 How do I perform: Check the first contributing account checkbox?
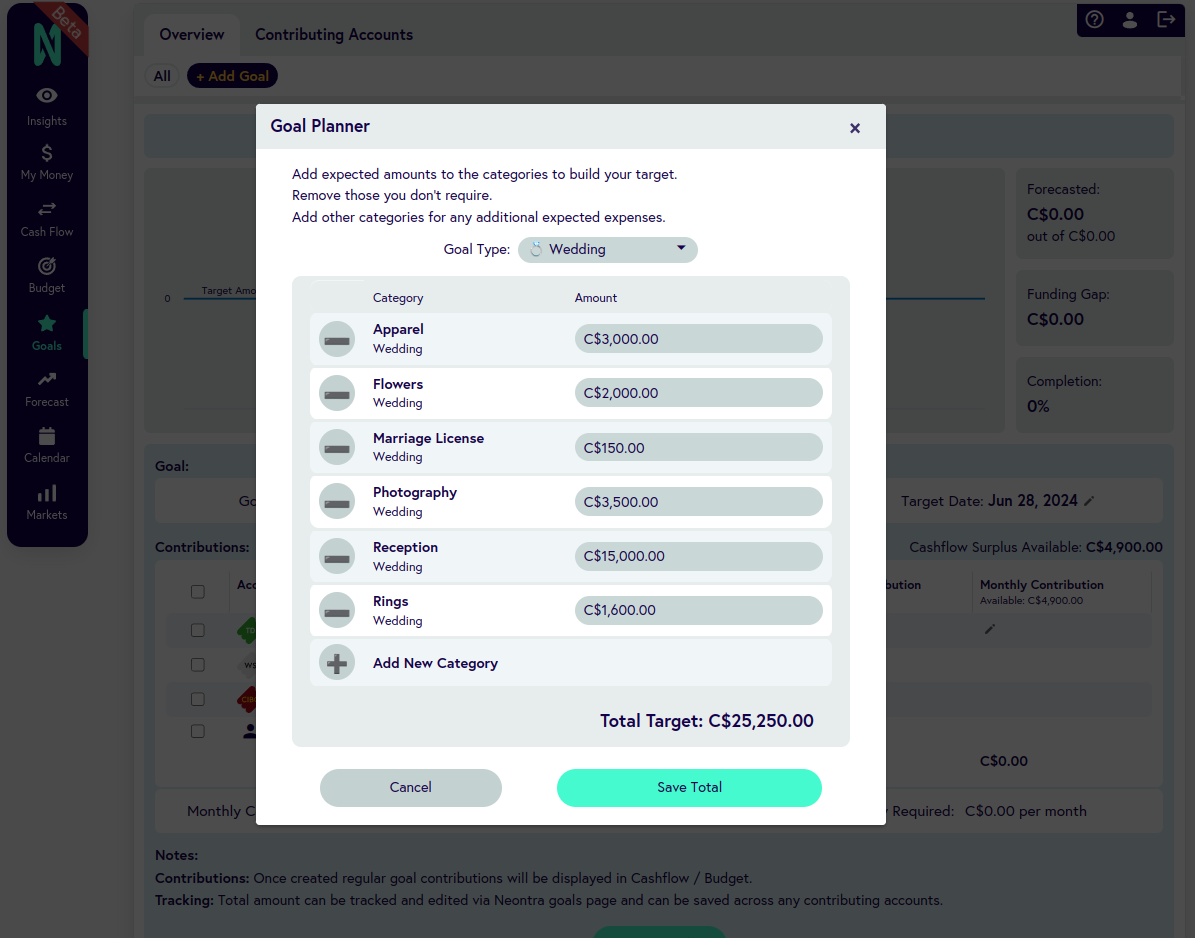(x=198, y=630)
